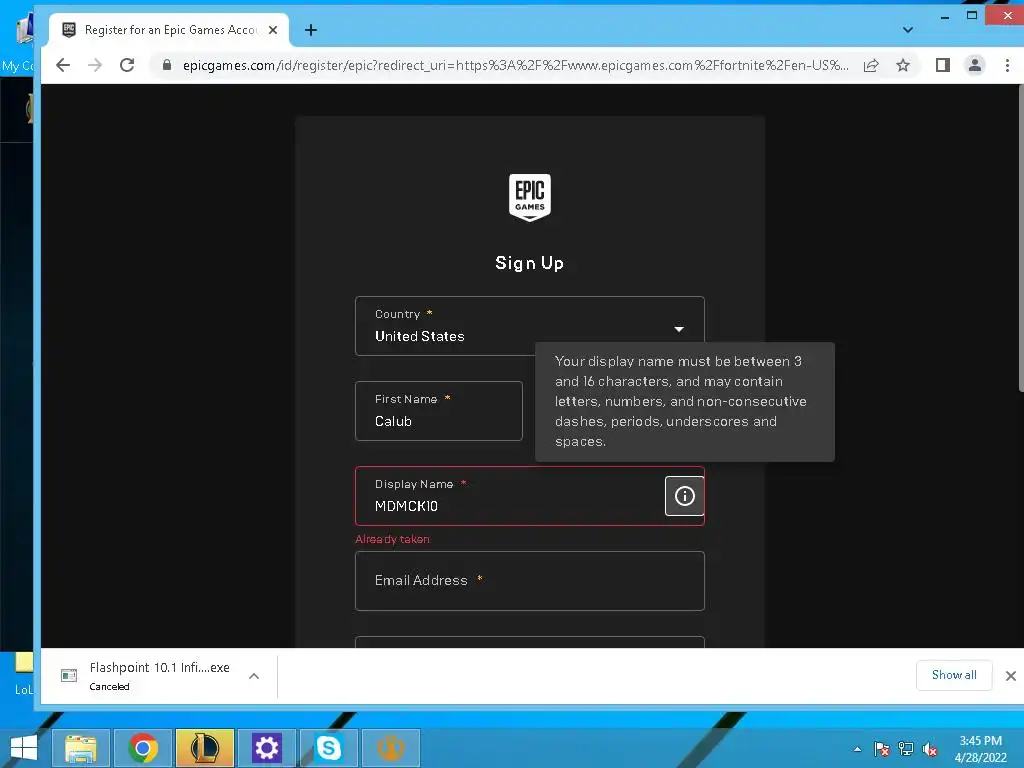Screen dimensions: 1024x768
Task: Click the Email Address field
Action: 530,581
